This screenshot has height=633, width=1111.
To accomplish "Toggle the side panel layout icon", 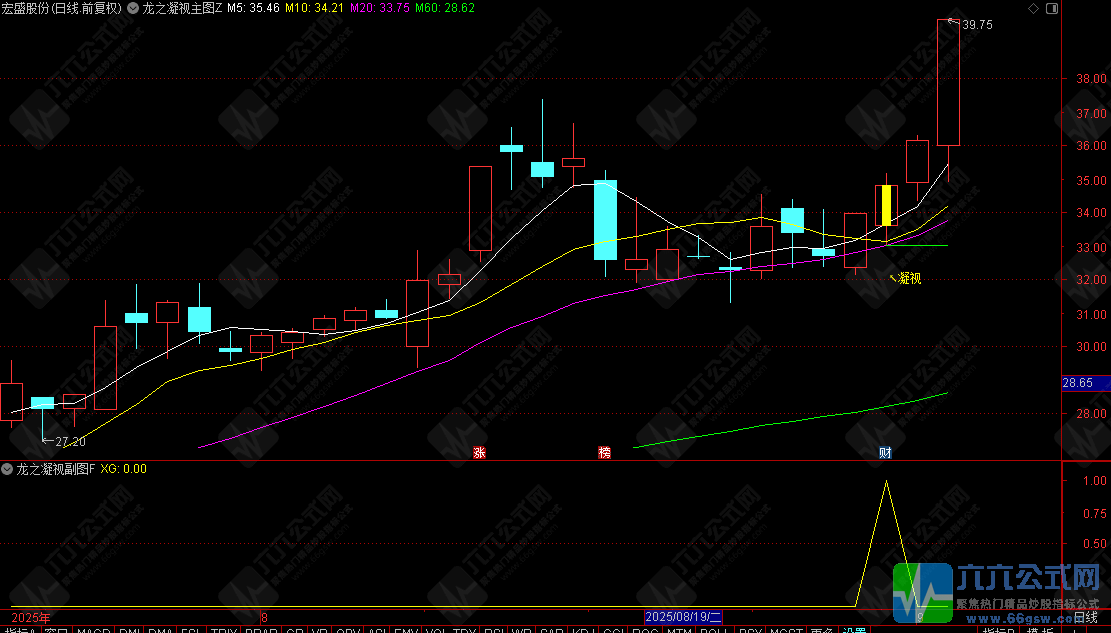I will (1051, 9).
